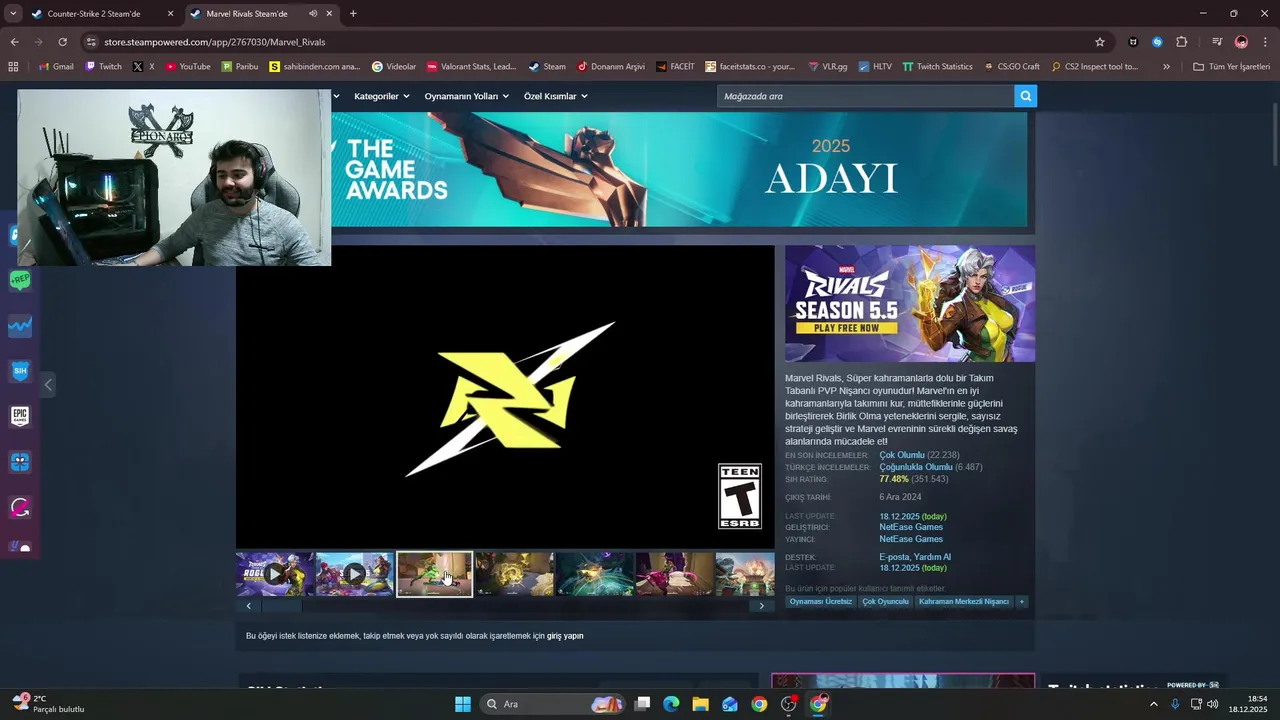Screen dimensions: 1280x720
Task: Open the FACEIT bookmark
Action: tap(676, 67)
